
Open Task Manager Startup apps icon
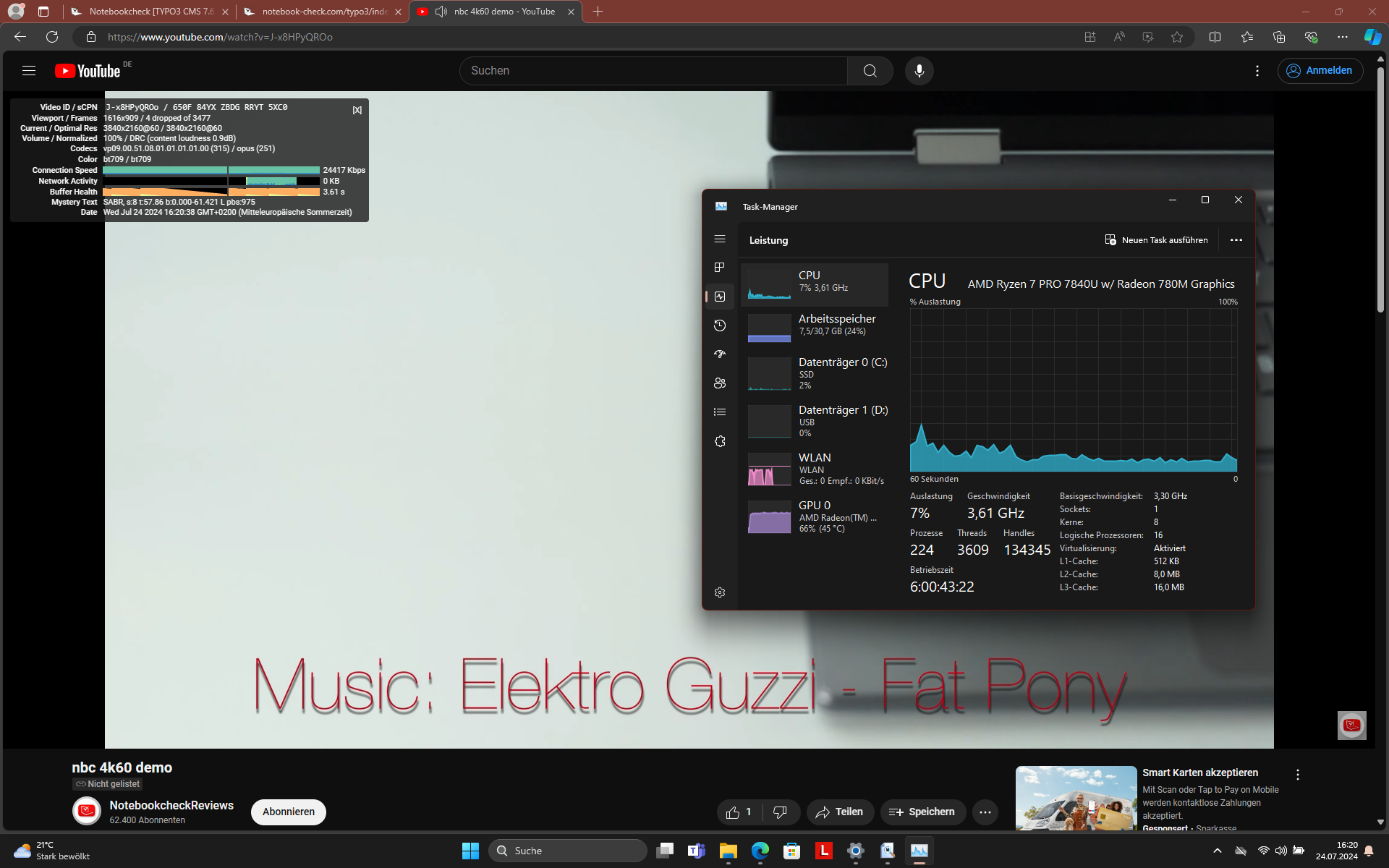pos(719,354)
